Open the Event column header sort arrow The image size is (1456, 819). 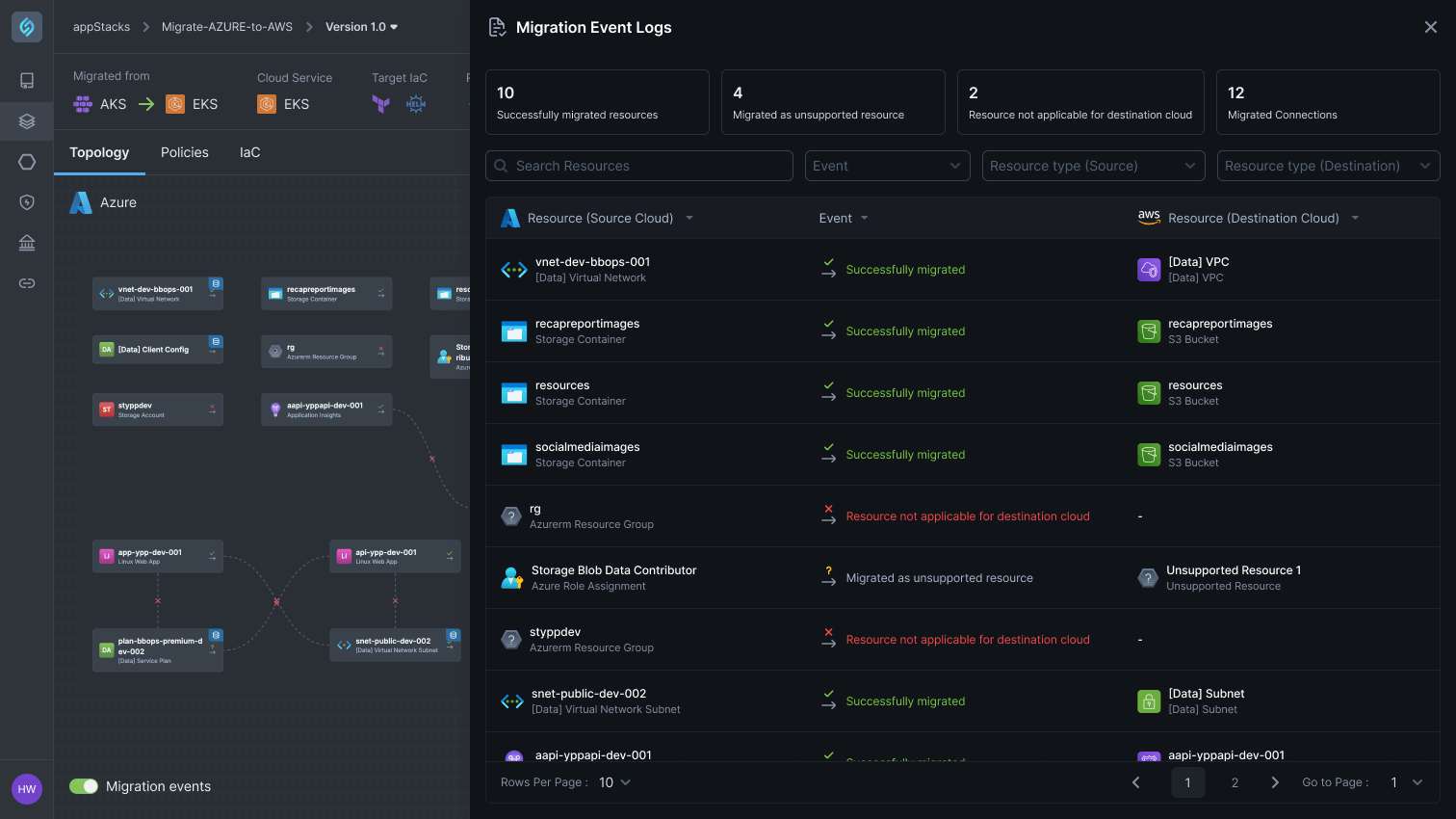click(864, 218)
